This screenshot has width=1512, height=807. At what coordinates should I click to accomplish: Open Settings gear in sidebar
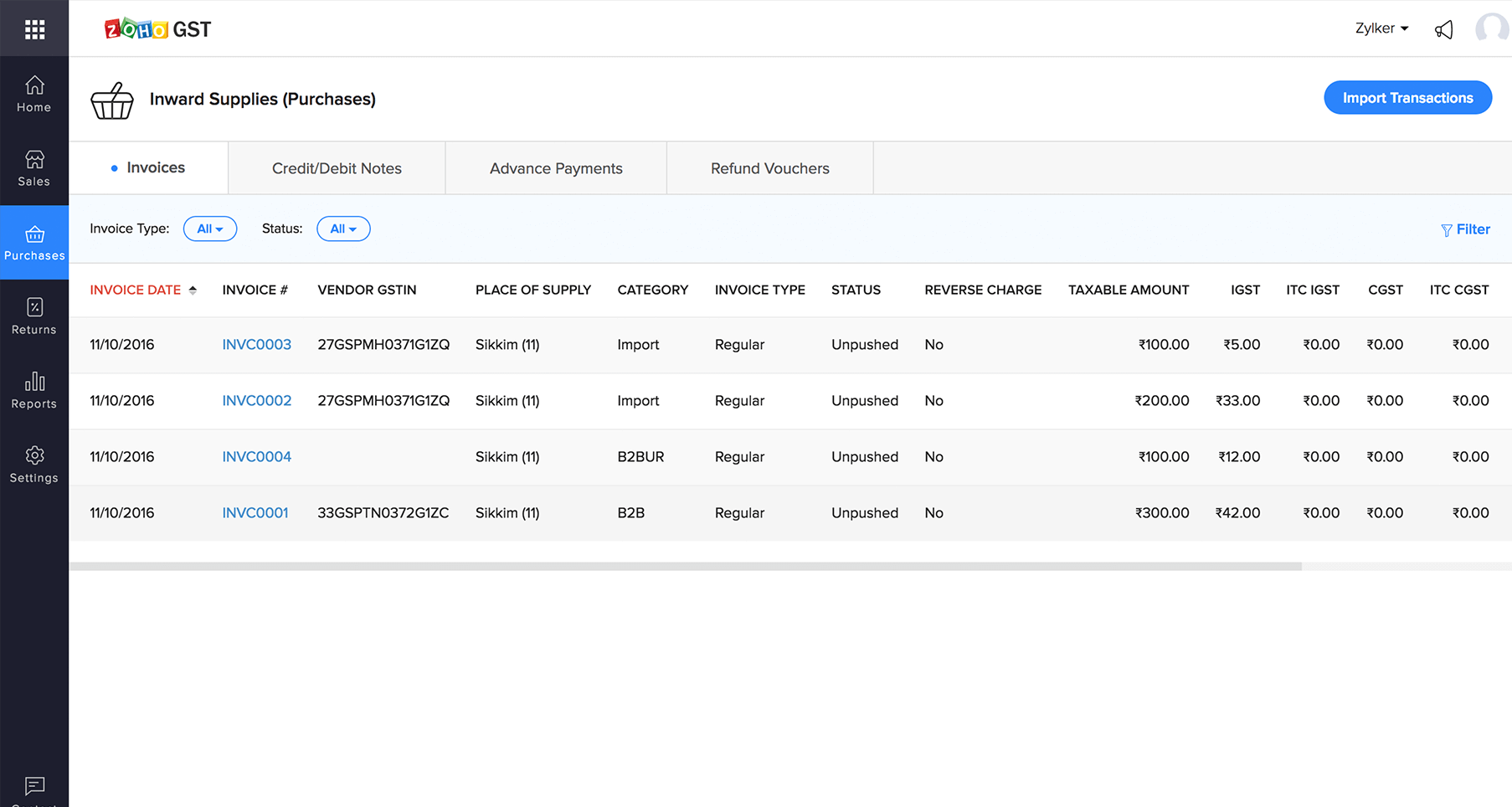click(x=34, y=465)
